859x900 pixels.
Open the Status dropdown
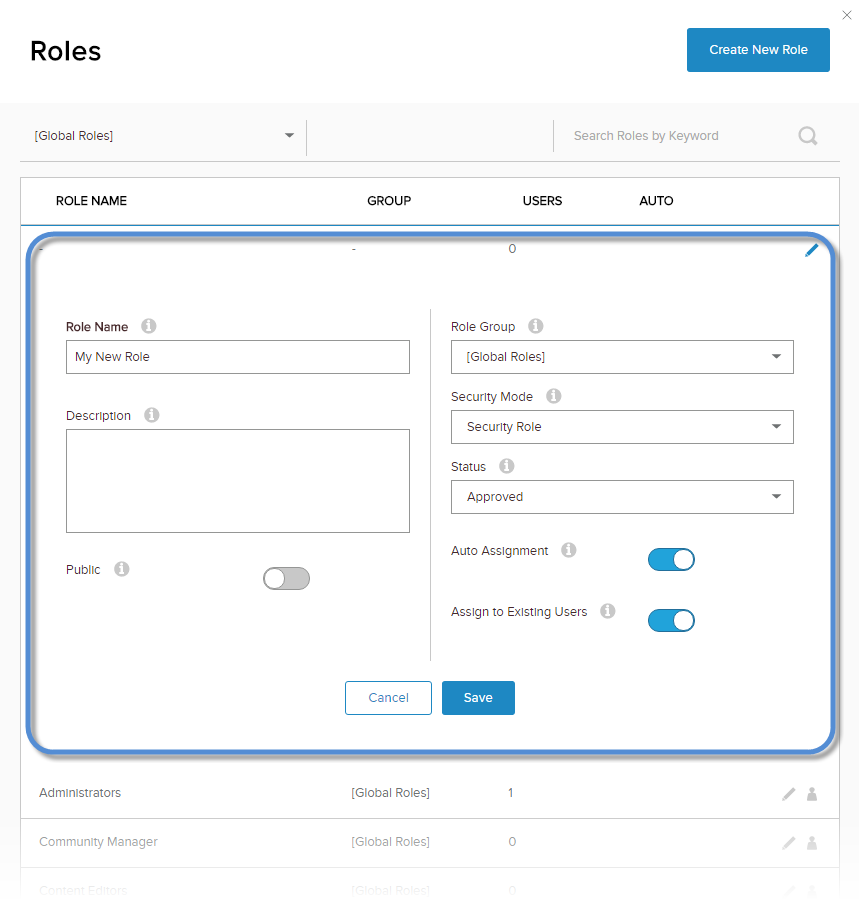click(x=622, y=497)
